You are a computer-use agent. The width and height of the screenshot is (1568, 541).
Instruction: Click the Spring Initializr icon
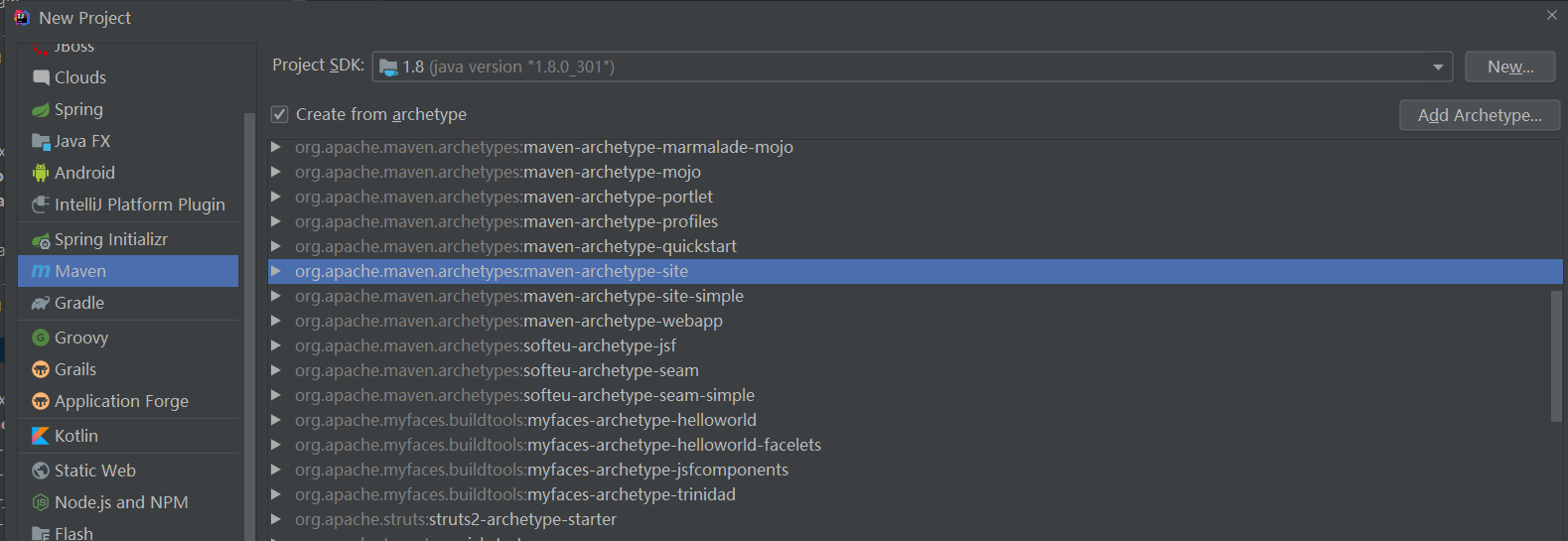pos(41,240)
